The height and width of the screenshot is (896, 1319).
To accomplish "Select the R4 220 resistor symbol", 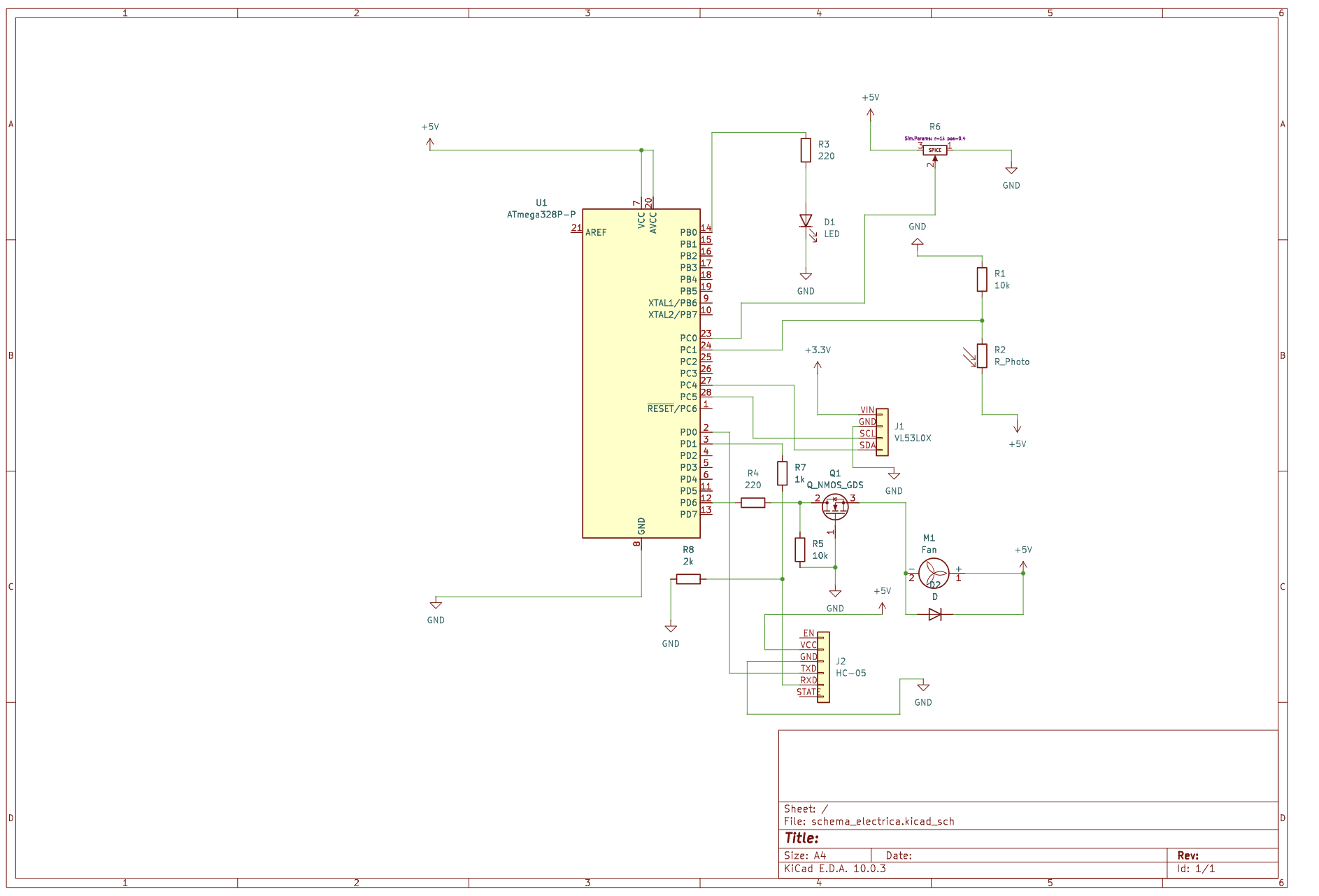I will [753, 503].
